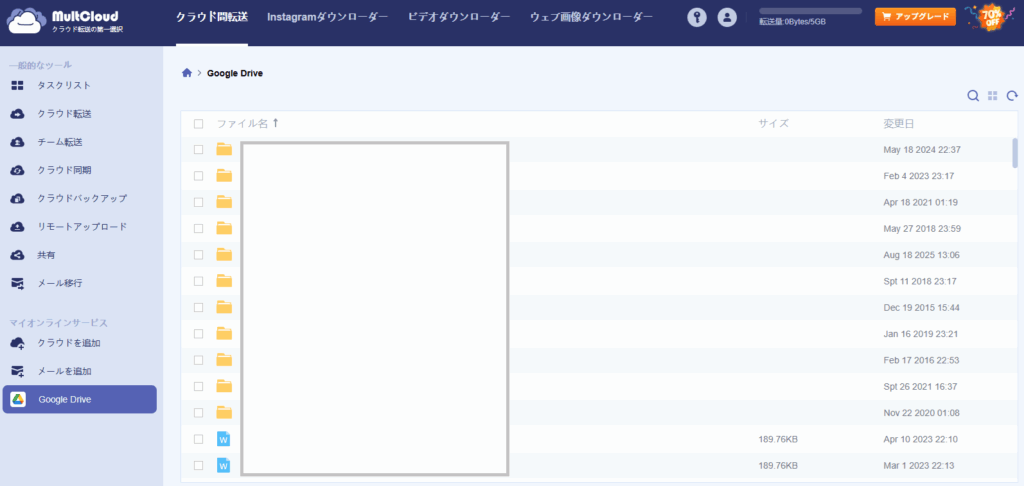Click the home icon in breadcrumb
The width and height of the screenshot is (1024, 486).
[x=186, y=73]
